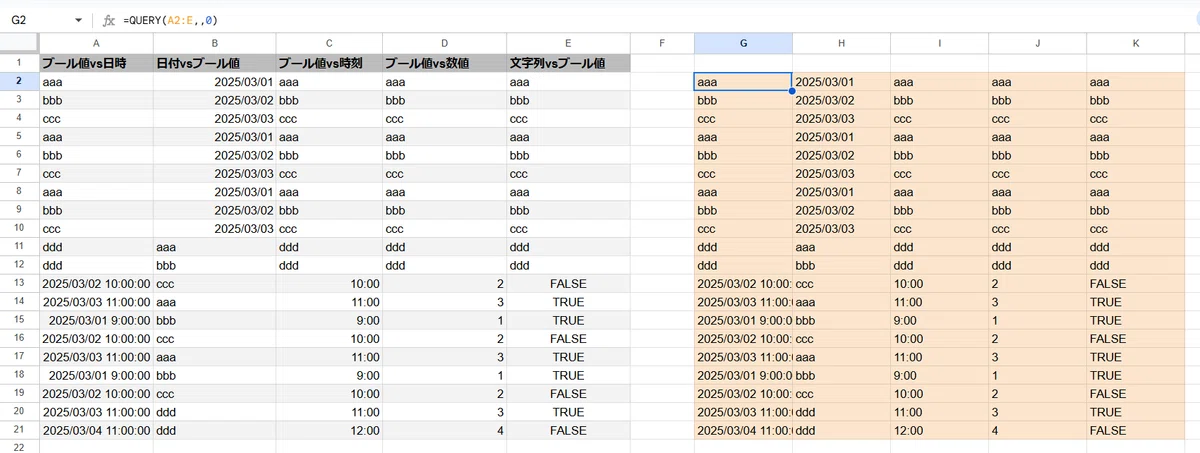Click cell B11 containing aaa
Viewport: 1200px width, 453px height.
(214, 246)
